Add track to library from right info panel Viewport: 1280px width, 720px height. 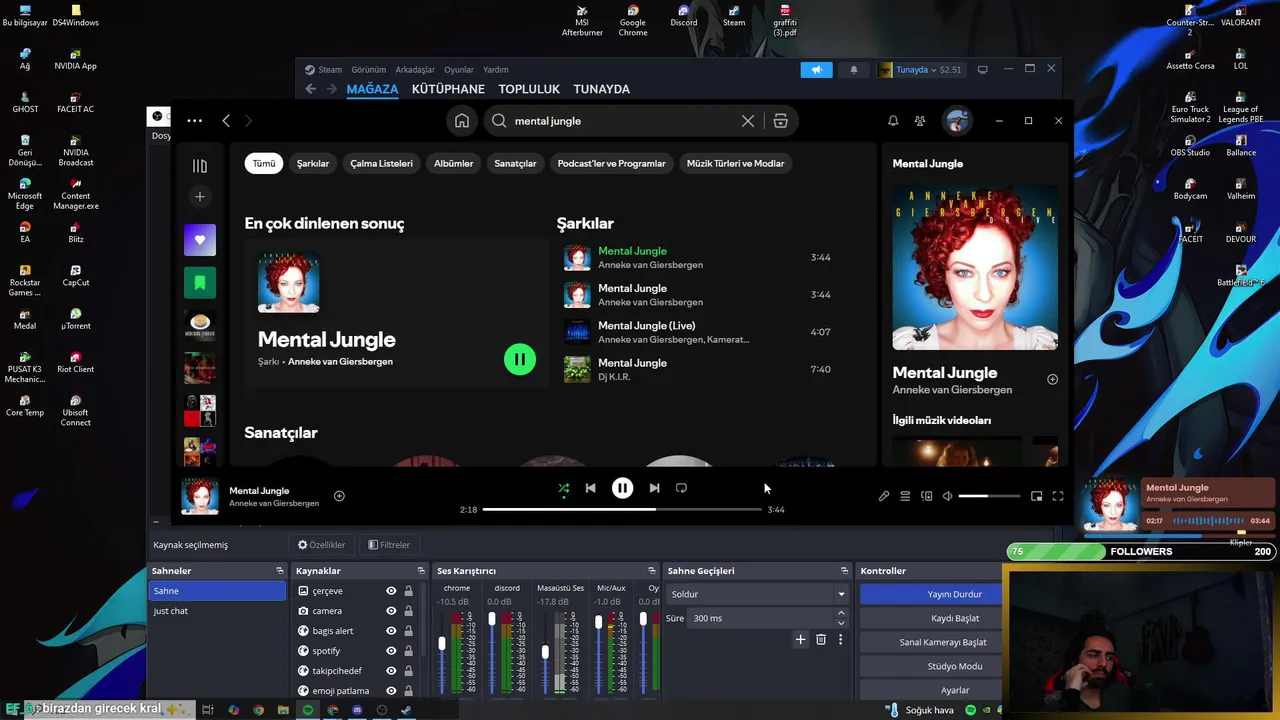[x=1052, y=380]
